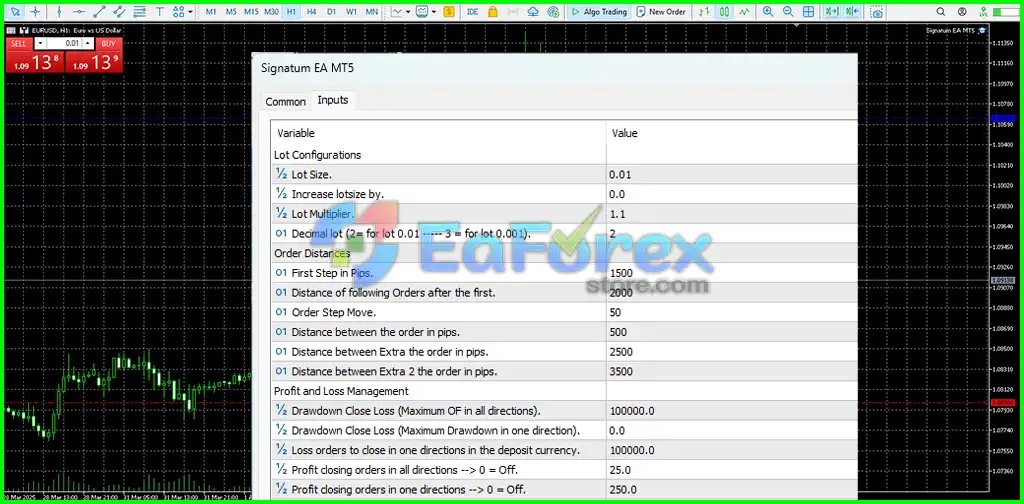Pick the horizontal line drawing tool
Viewport: 1024px width, 504px height.
click(79, 12)
